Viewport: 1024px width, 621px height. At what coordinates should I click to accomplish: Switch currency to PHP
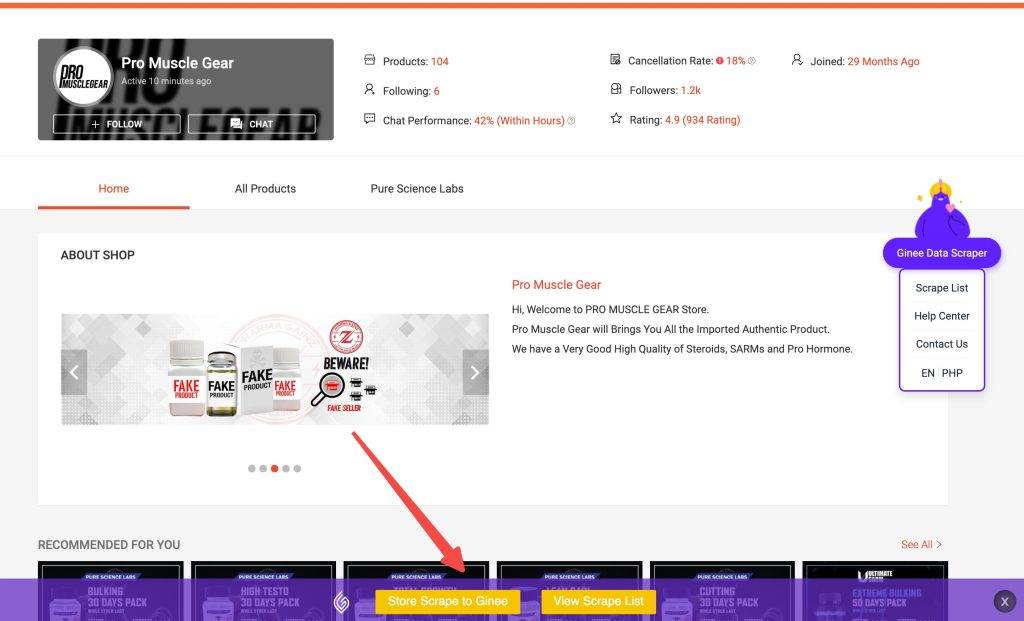[x=952, y=373]
